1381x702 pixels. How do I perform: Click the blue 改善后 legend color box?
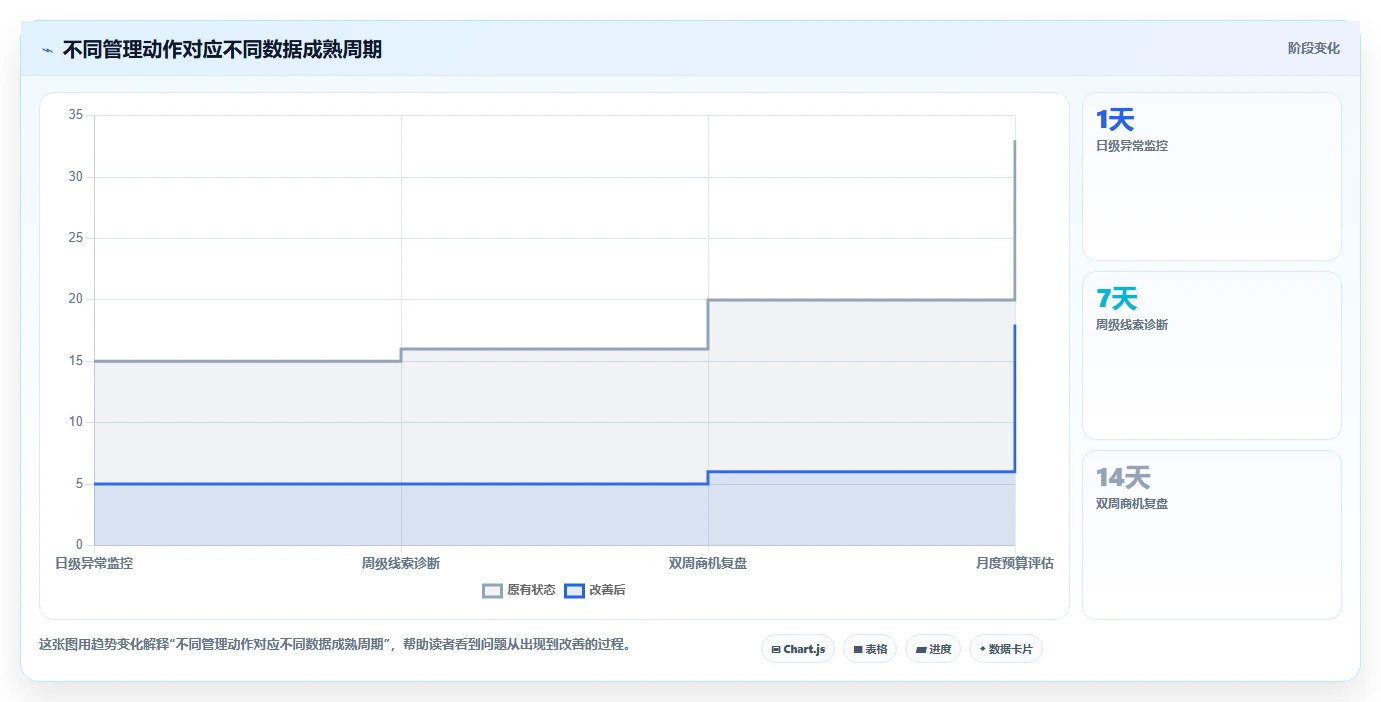click(575, 590)
